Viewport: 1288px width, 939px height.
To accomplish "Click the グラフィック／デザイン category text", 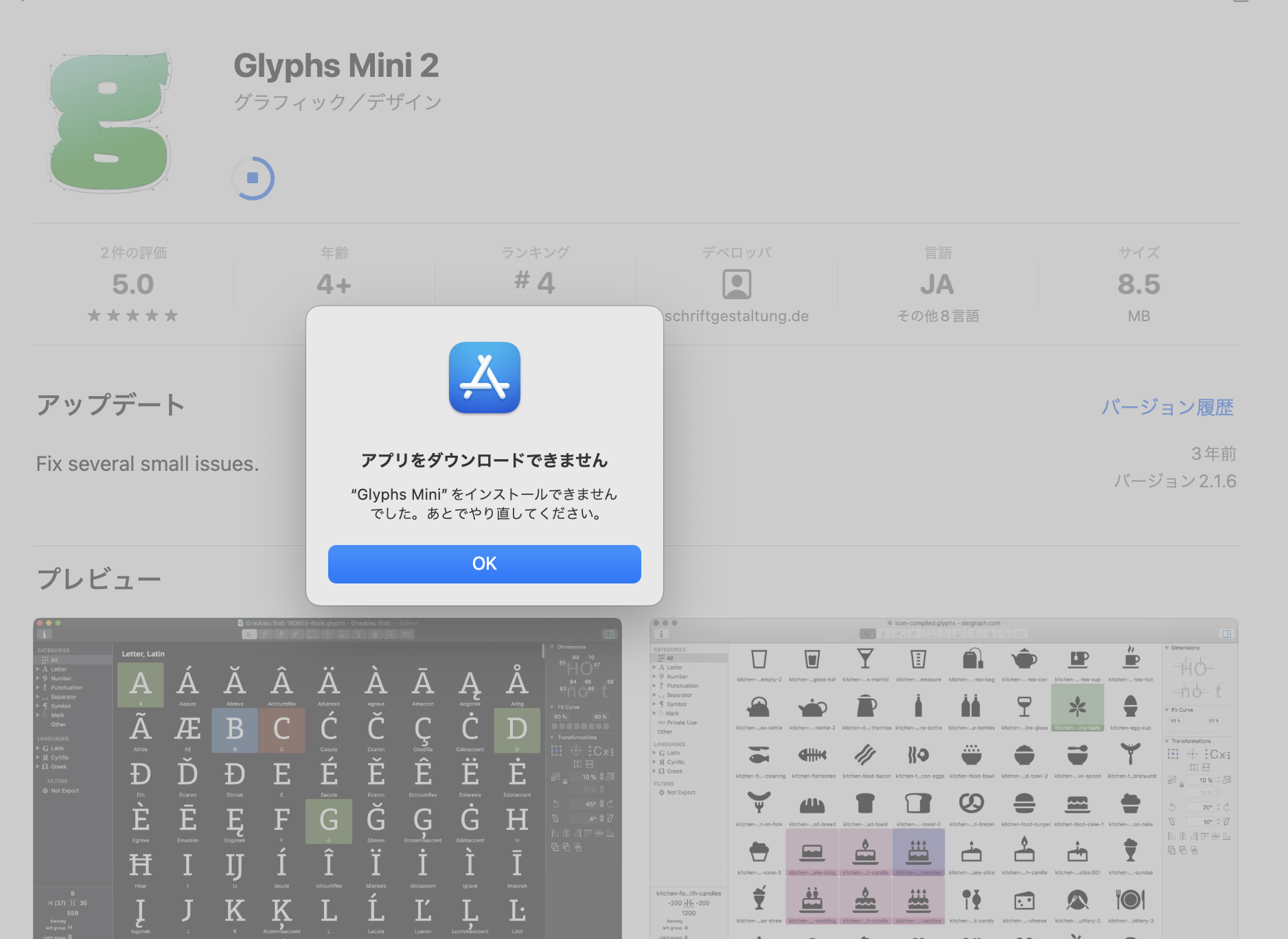I will (x=337, y=102).
